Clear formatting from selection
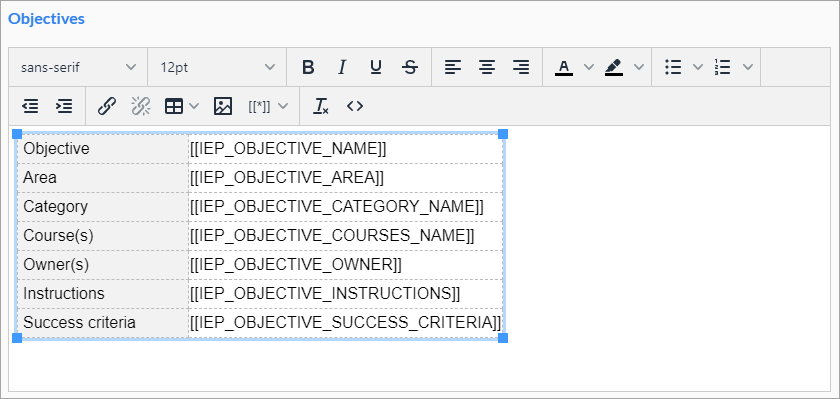The image size is (840, 399). tap(321, 107)
